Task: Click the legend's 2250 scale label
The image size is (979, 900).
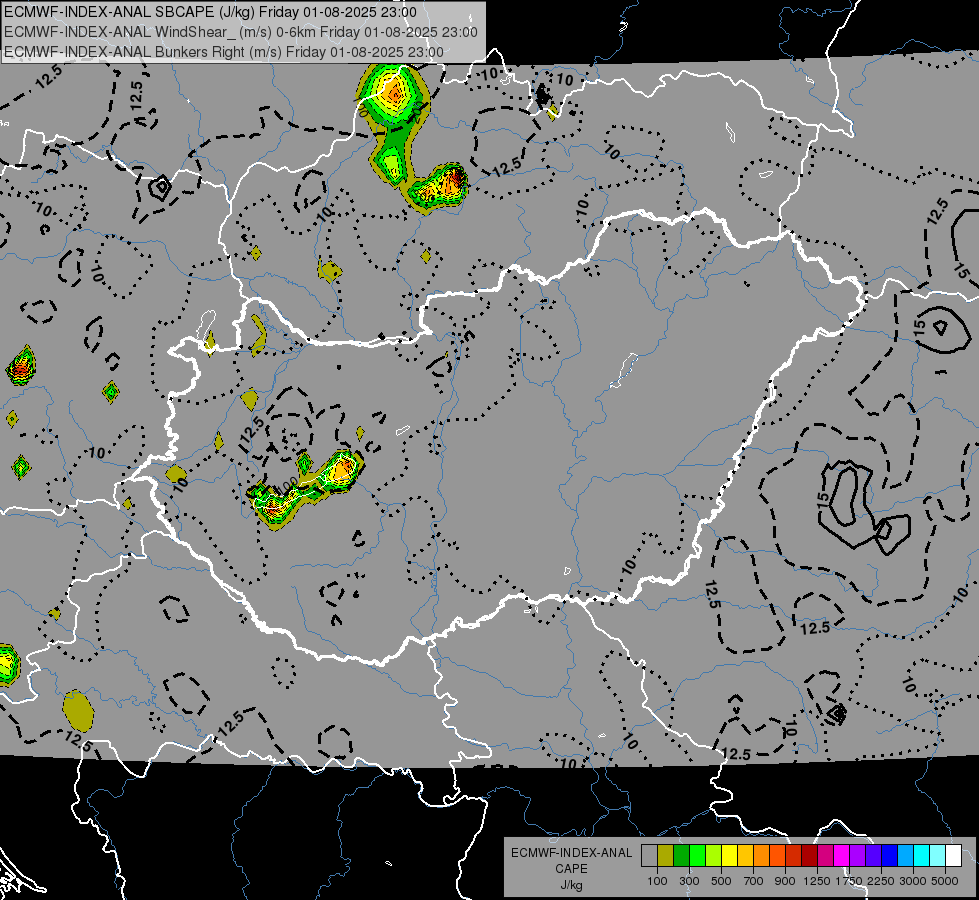Action: [x=880, y=881]
